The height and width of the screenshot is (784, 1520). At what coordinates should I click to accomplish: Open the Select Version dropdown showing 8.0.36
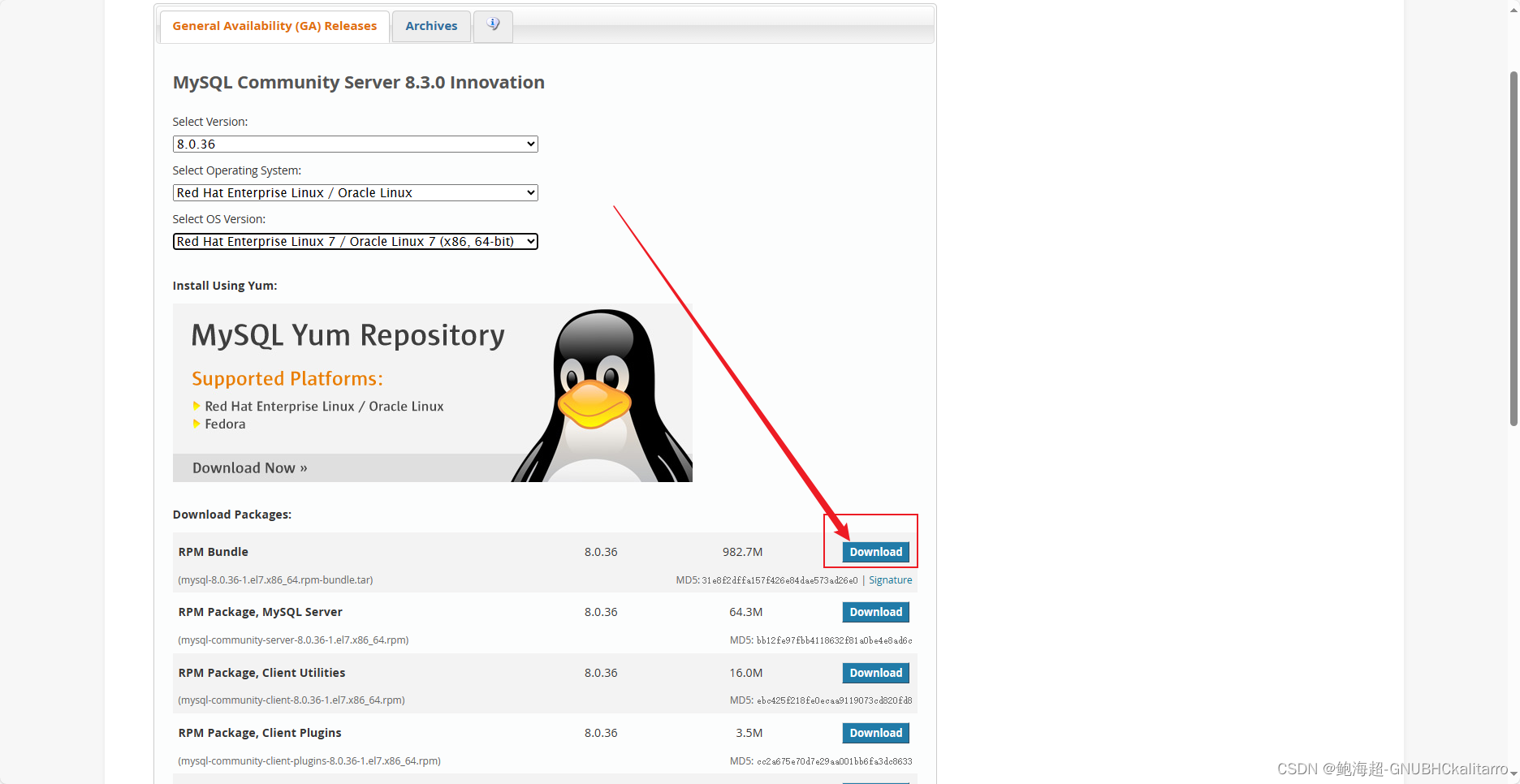click(x=355, y=144)
